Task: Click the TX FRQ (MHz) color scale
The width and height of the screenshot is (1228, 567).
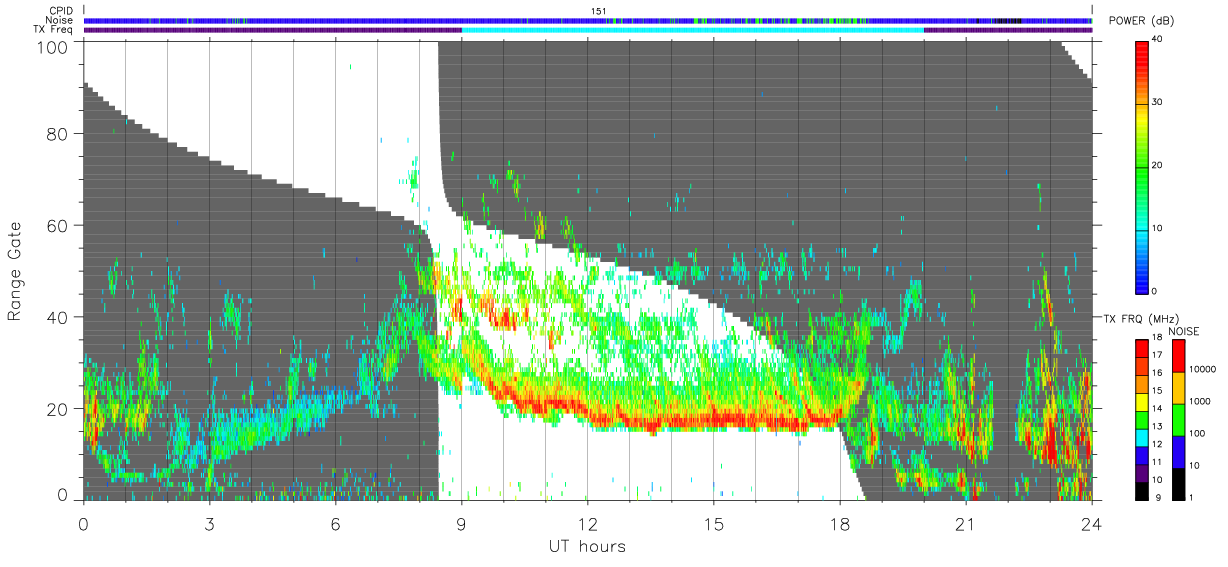Action: pyautogui.click(x=1142, y=419)
